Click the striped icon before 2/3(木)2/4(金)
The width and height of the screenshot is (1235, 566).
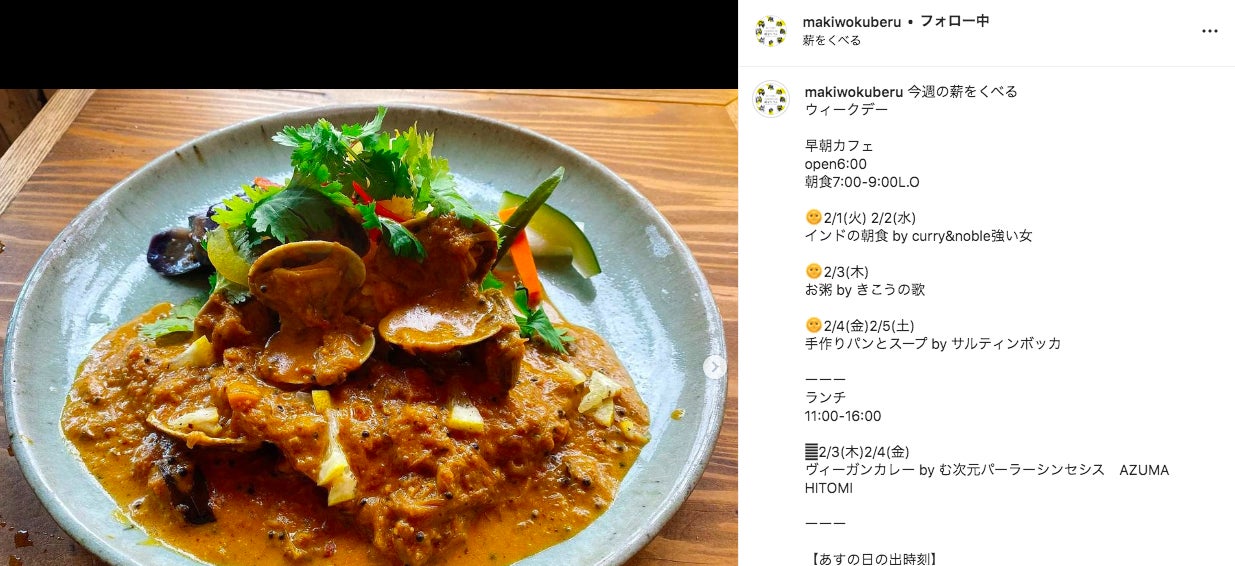click(810, 452)
